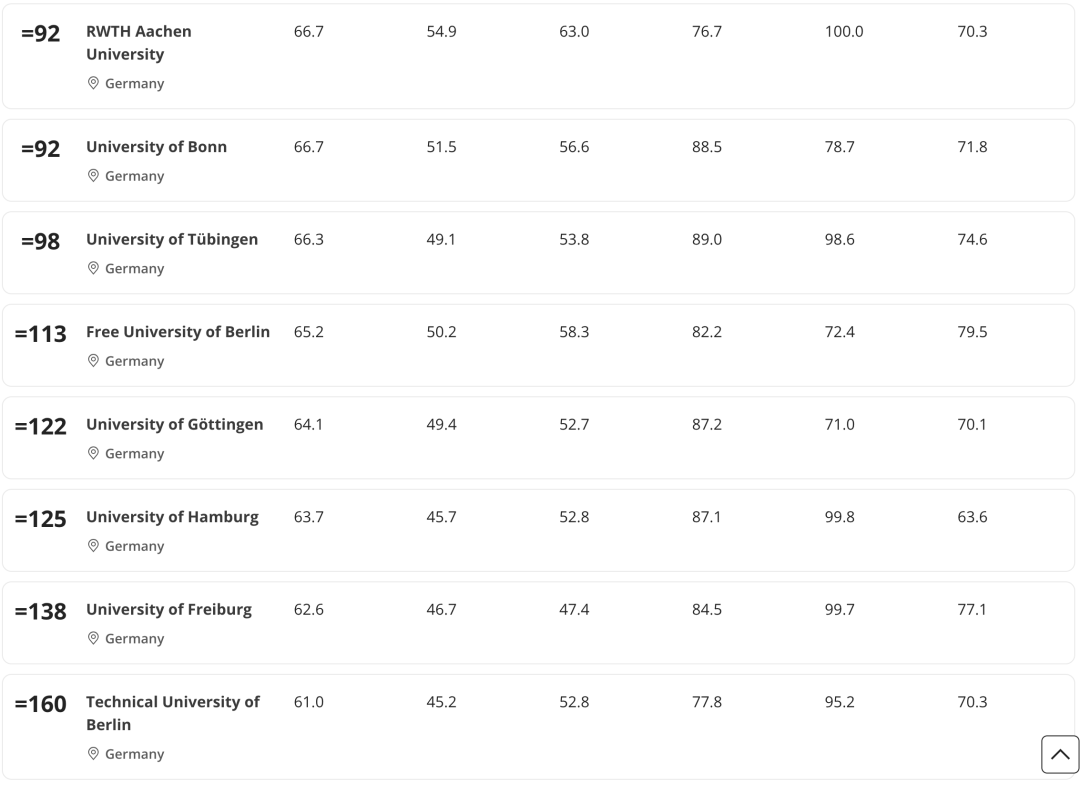
Task: Click RWTH Aachen's 100.0 score value
Action: click(x=844, y=32)
